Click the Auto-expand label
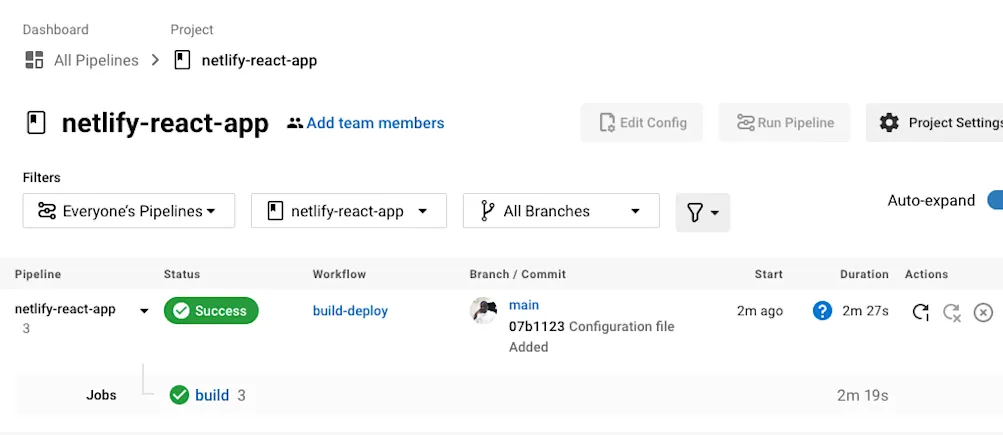1003x435 pixels. click(x=931, y=200)
